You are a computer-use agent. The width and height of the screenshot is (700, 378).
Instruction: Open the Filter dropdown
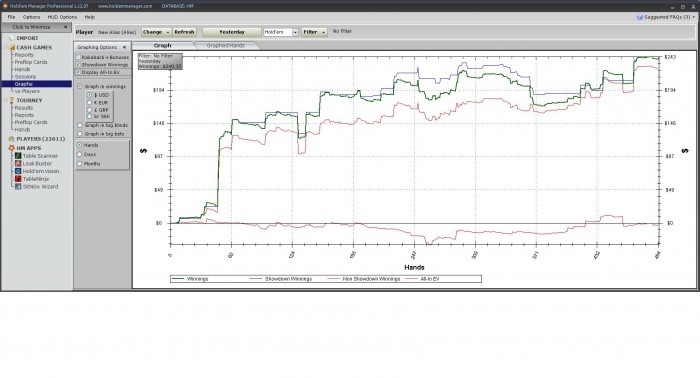pyautogui.click(x=314, y=32)
